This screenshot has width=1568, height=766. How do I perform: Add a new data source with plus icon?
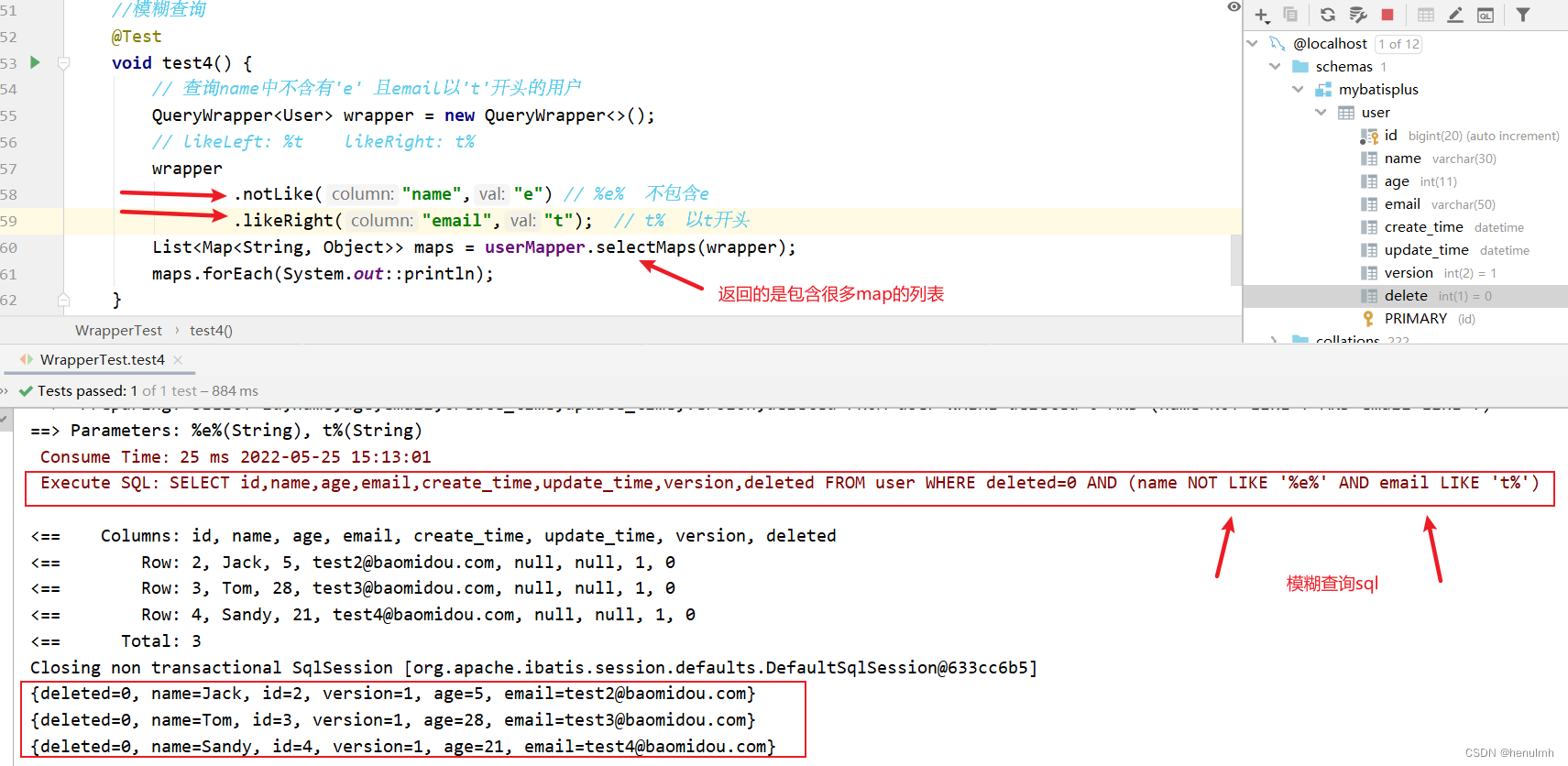1262,16
